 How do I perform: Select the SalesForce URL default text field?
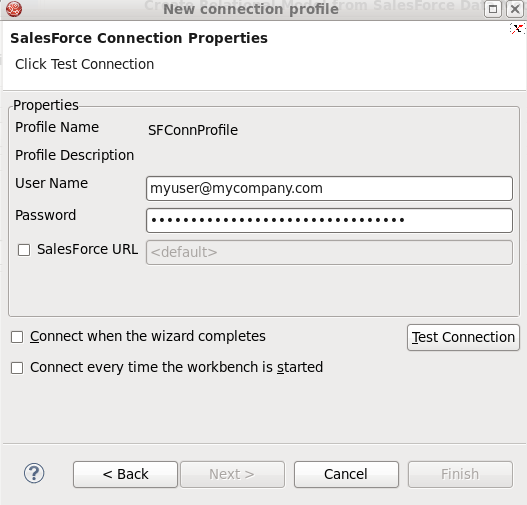329,252
